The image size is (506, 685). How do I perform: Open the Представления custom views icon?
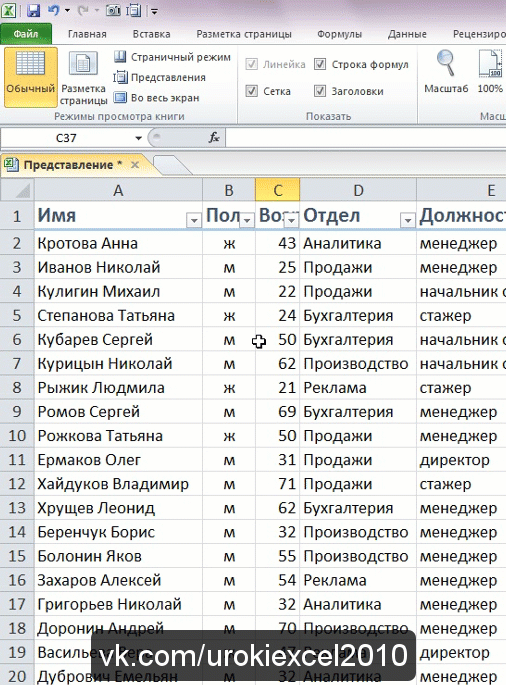click(x=120, y=78)
